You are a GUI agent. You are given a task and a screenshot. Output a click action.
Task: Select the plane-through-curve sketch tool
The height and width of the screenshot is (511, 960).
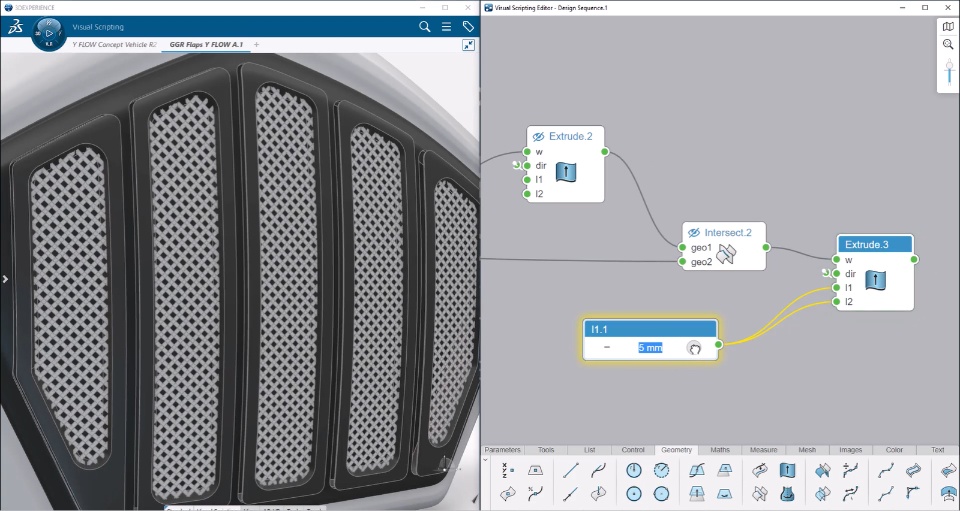pos(696,470)
